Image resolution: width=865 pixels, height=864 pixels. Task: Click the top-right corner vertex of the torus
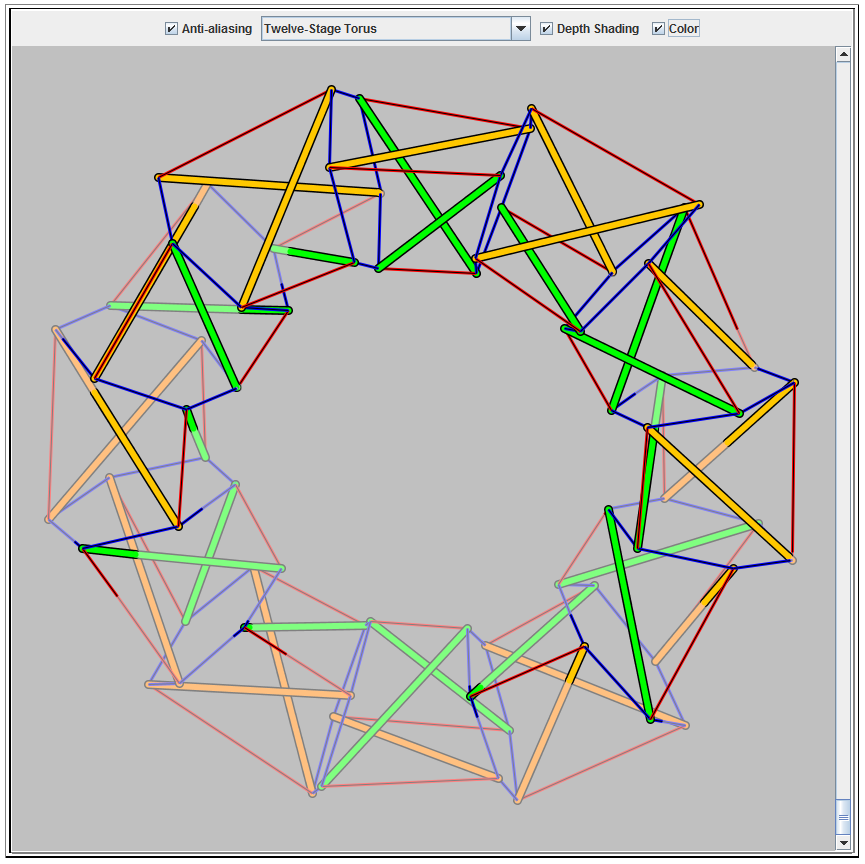699,204
